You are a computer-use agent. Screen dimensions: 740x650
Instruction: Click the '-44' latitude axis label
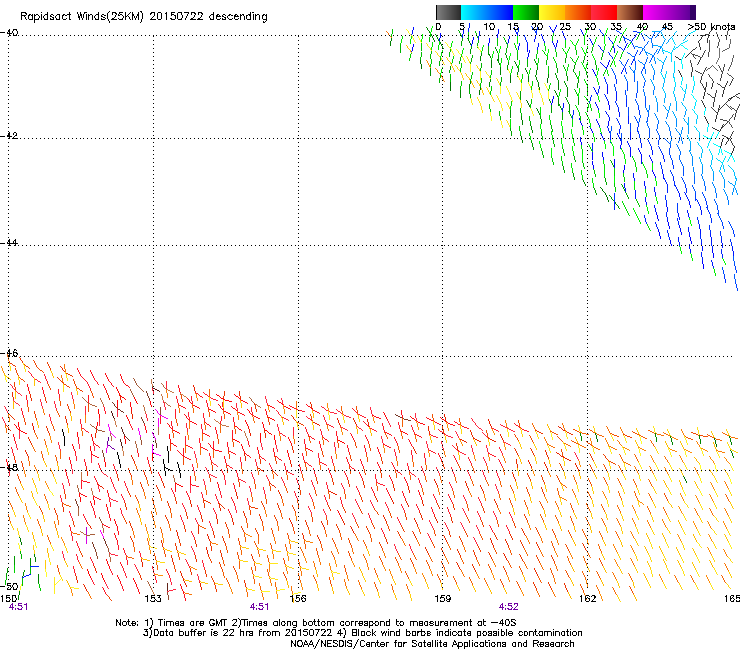[9, 243]
